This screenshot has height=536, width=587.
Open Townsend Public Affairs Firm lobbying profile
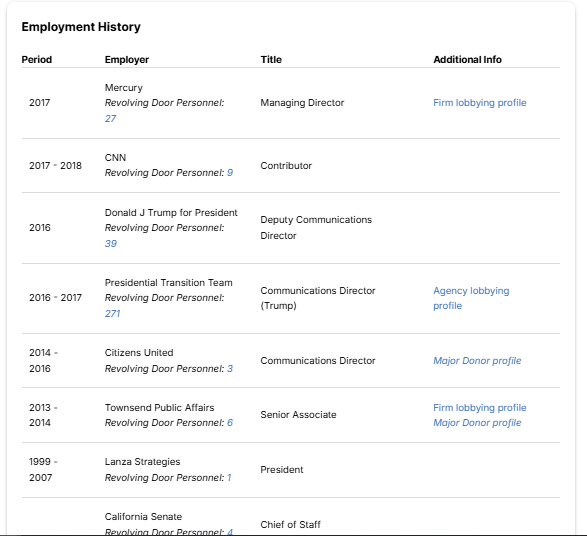480,408
